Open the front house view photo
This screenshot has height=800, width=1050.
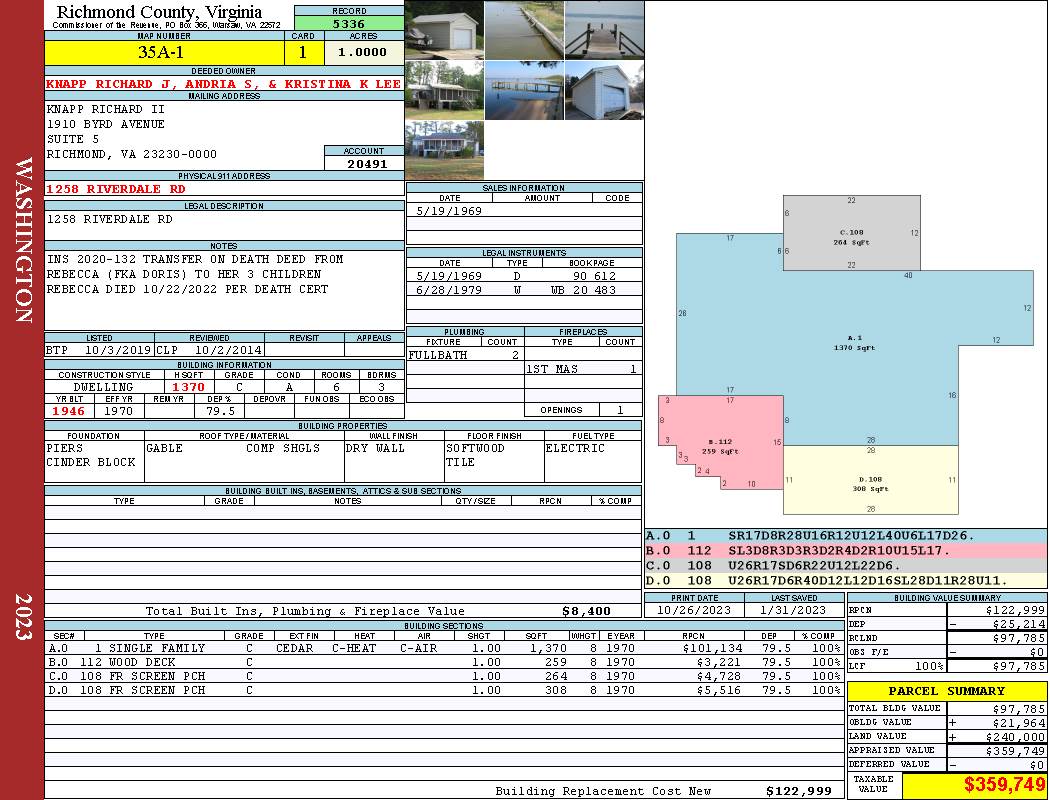pyautogui.click(x=444, y=151)
